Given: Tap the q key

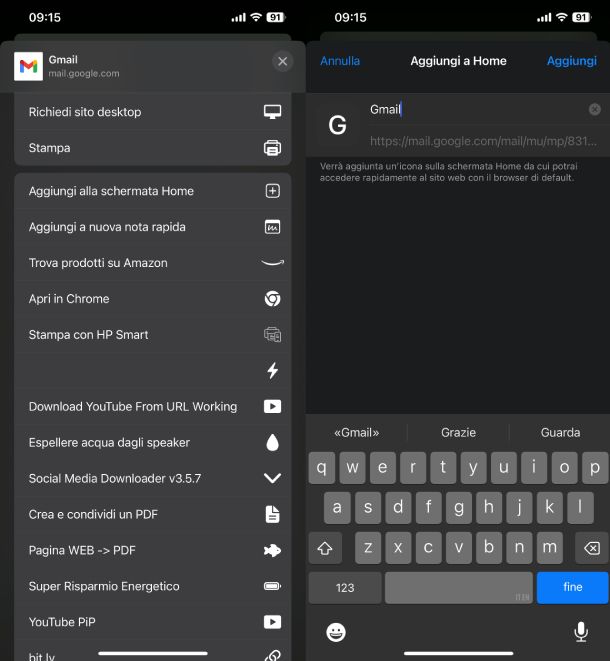Looking at the screenshot, I should (x=322, y=468).
